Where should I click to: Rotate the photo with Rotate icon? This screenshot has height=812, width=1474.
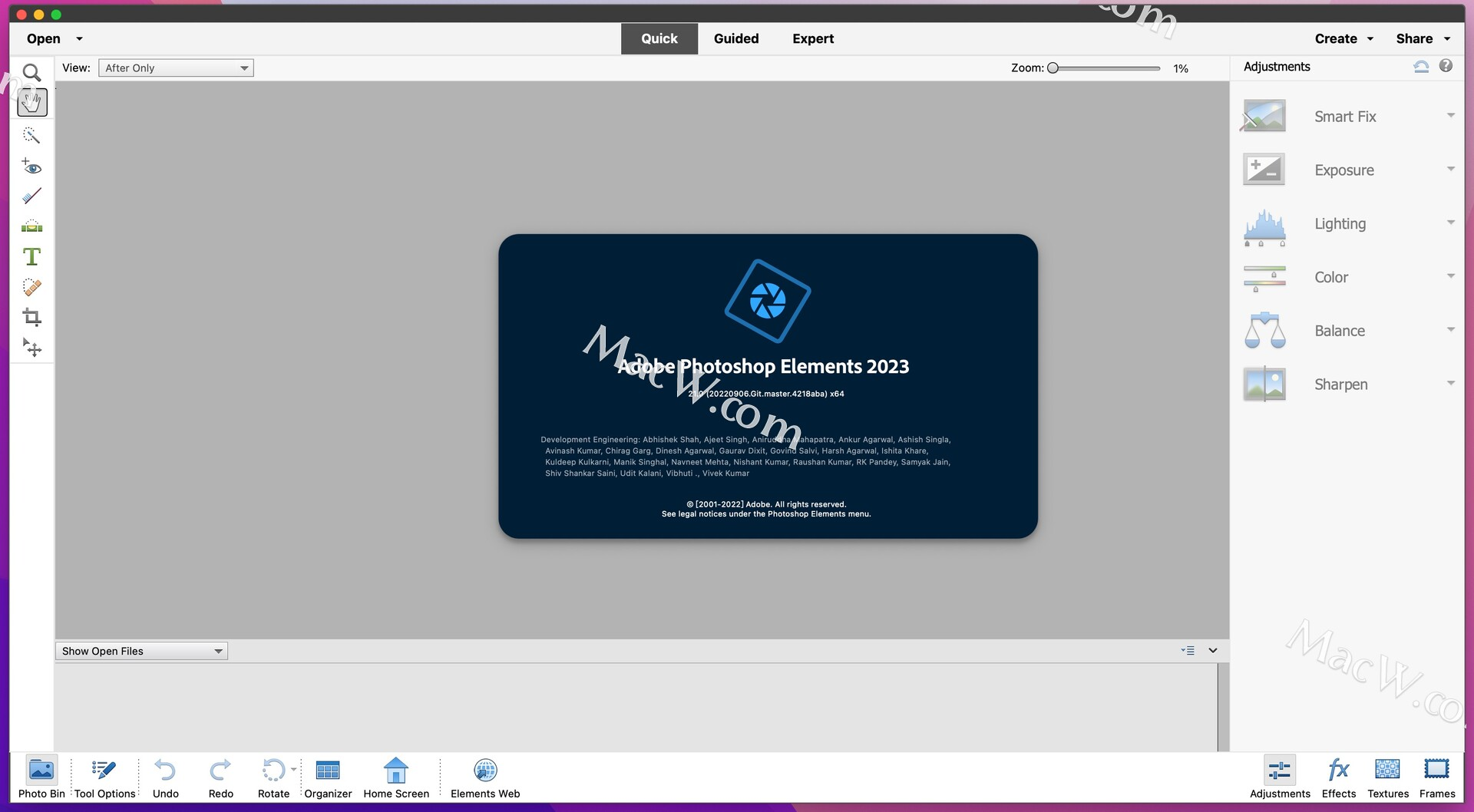click(273, 770)
